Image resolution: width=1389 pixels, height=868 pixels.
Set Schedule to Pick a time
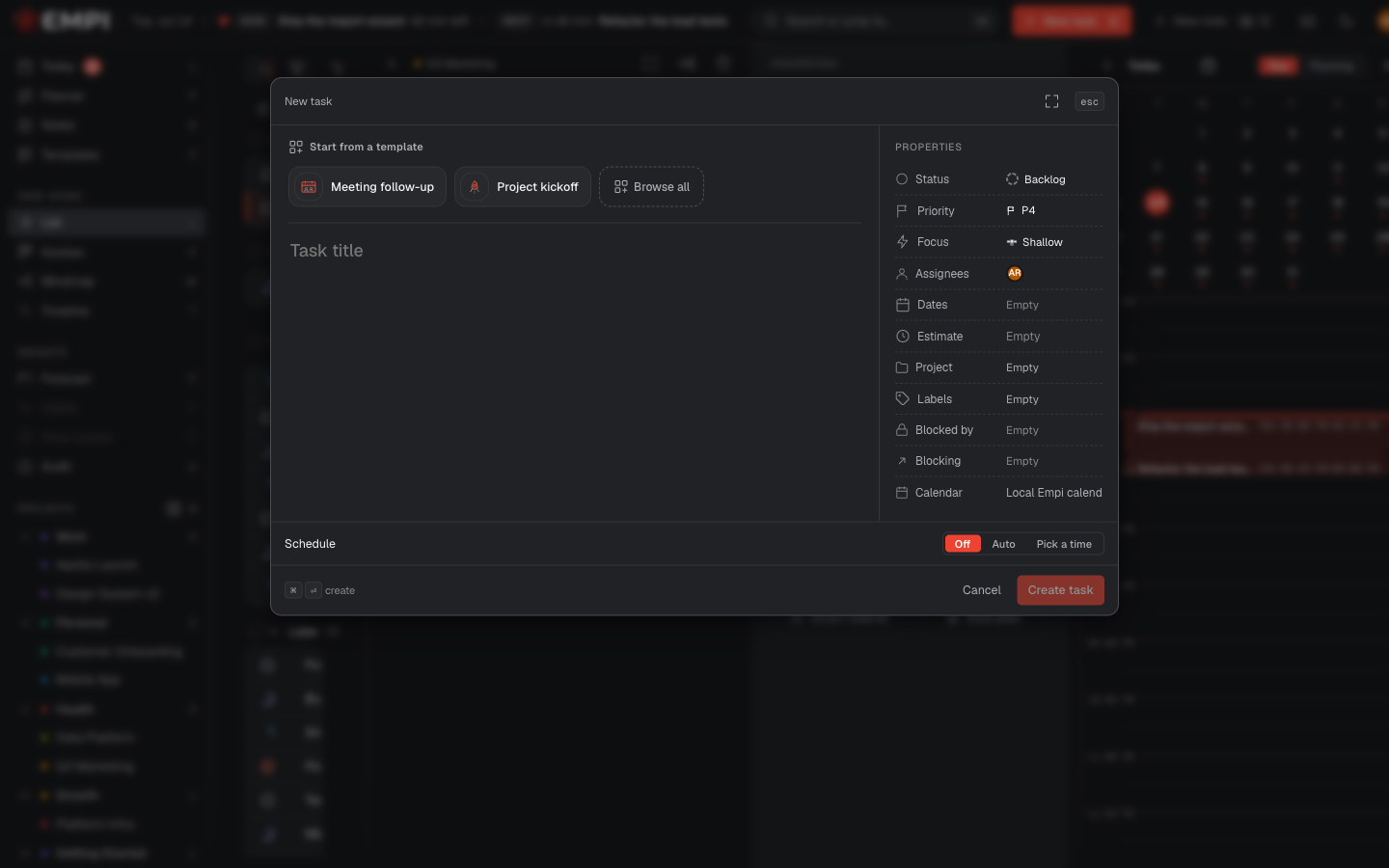coord(1064,544)
